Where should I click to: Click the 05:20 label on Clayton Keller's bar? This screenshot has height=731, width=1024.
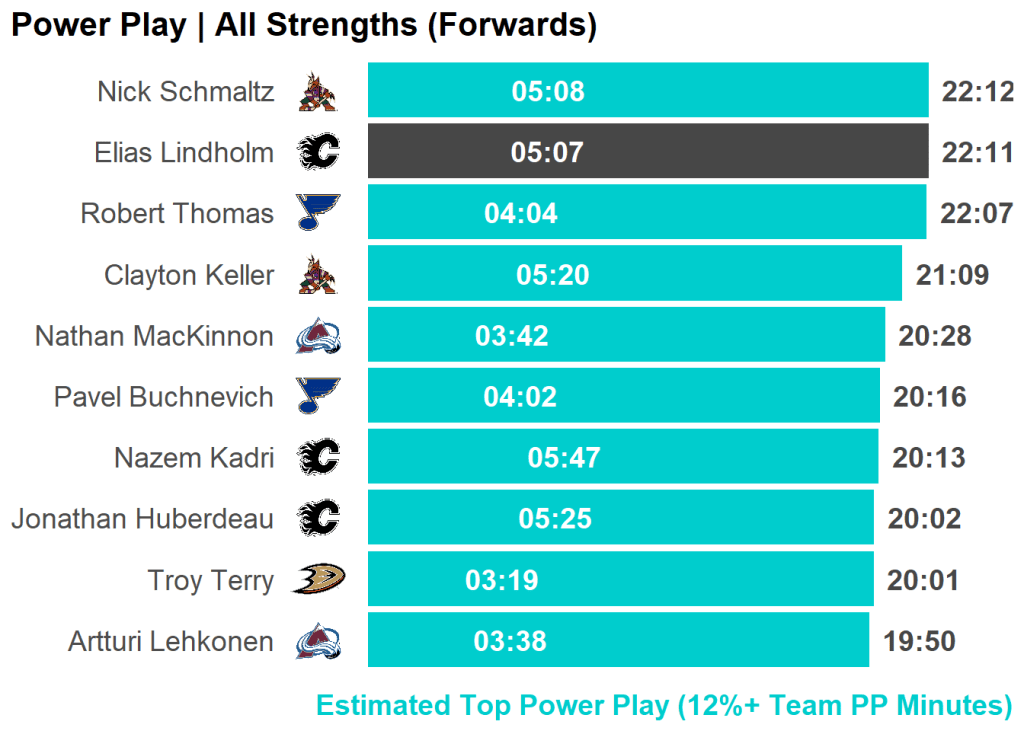[553, 275]
